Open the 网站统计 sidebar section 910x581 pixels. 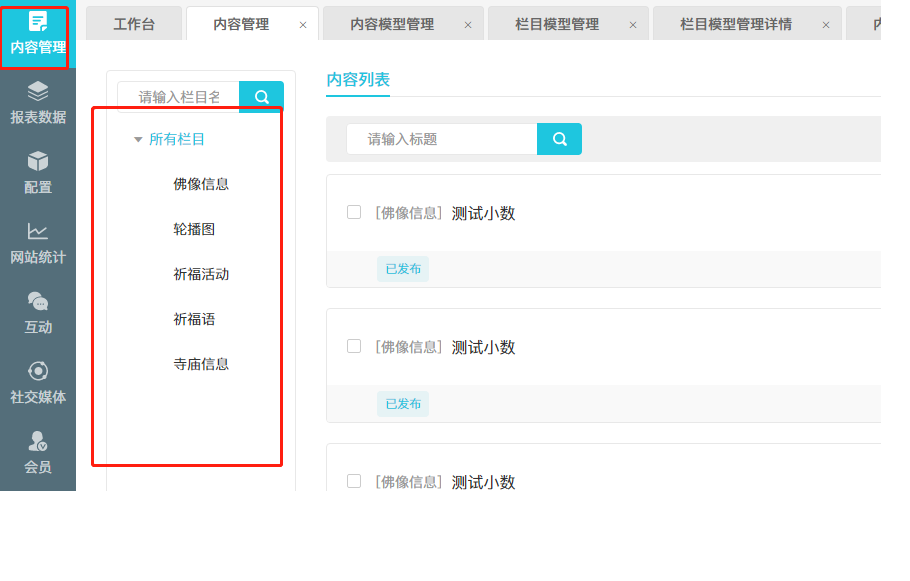[38, 243]
